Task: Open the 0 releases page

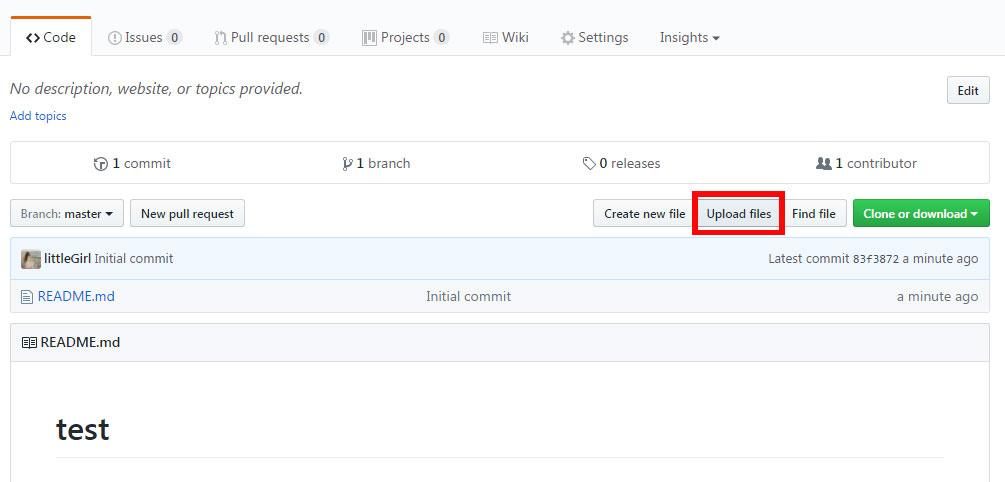Action: tap(621, 163)
